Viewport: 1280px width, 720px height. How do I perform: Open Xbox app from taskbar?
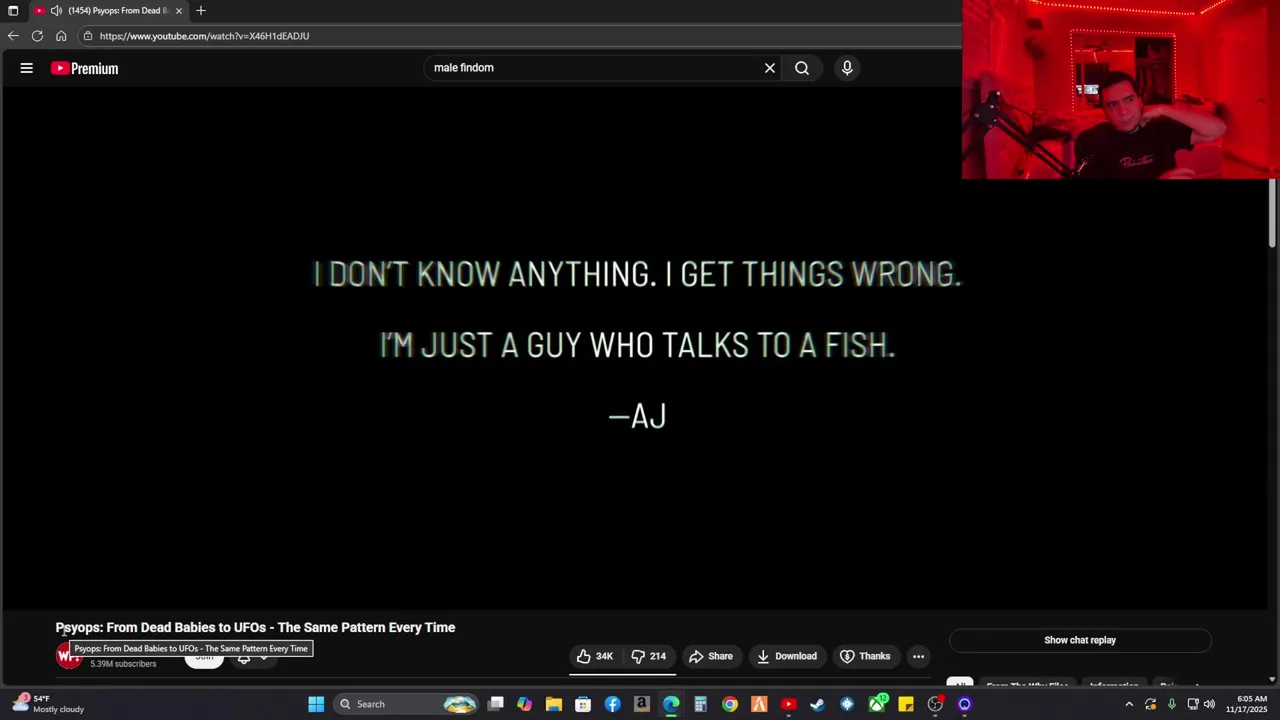pos(877,704)
